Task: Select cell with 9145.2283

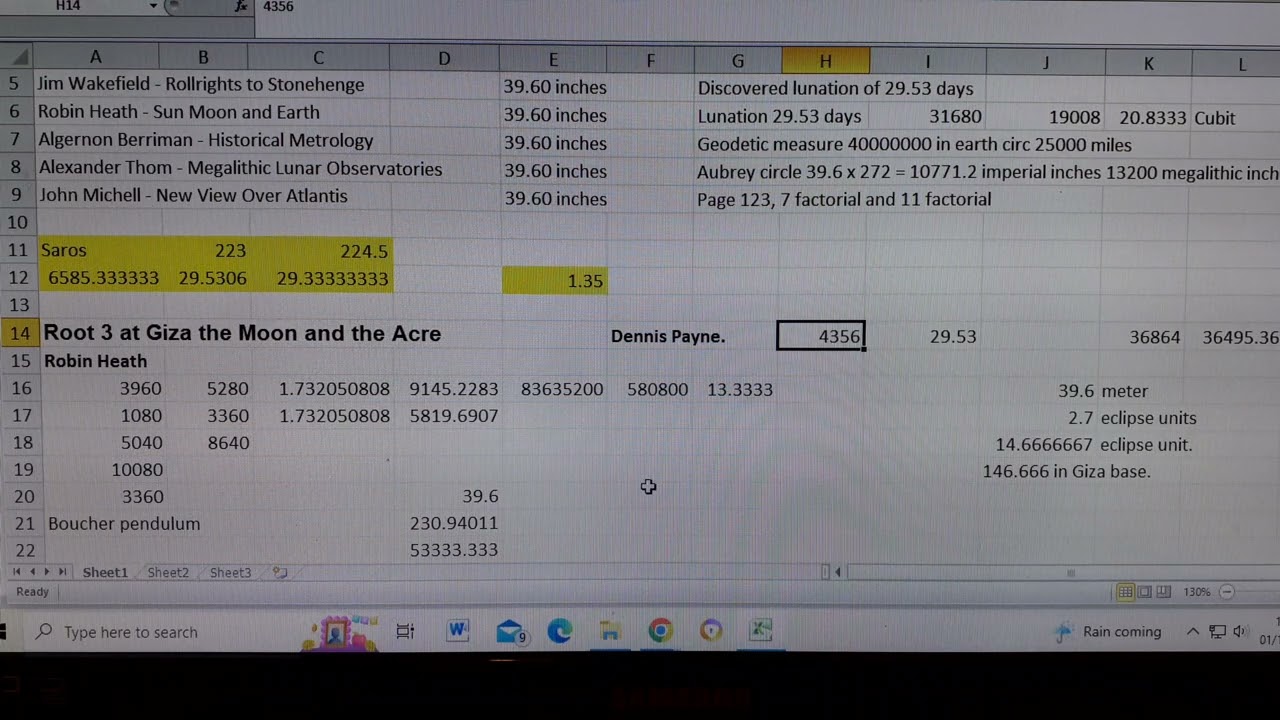Action: click(x=445, y=390)
